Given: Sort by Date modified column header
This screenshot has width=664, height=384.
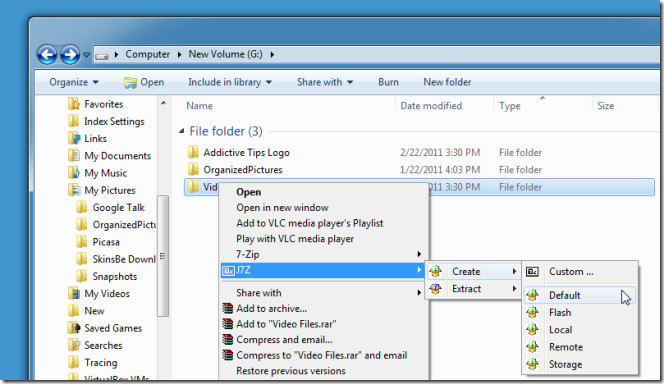Looking at the screenshot, I should point(431,106).
